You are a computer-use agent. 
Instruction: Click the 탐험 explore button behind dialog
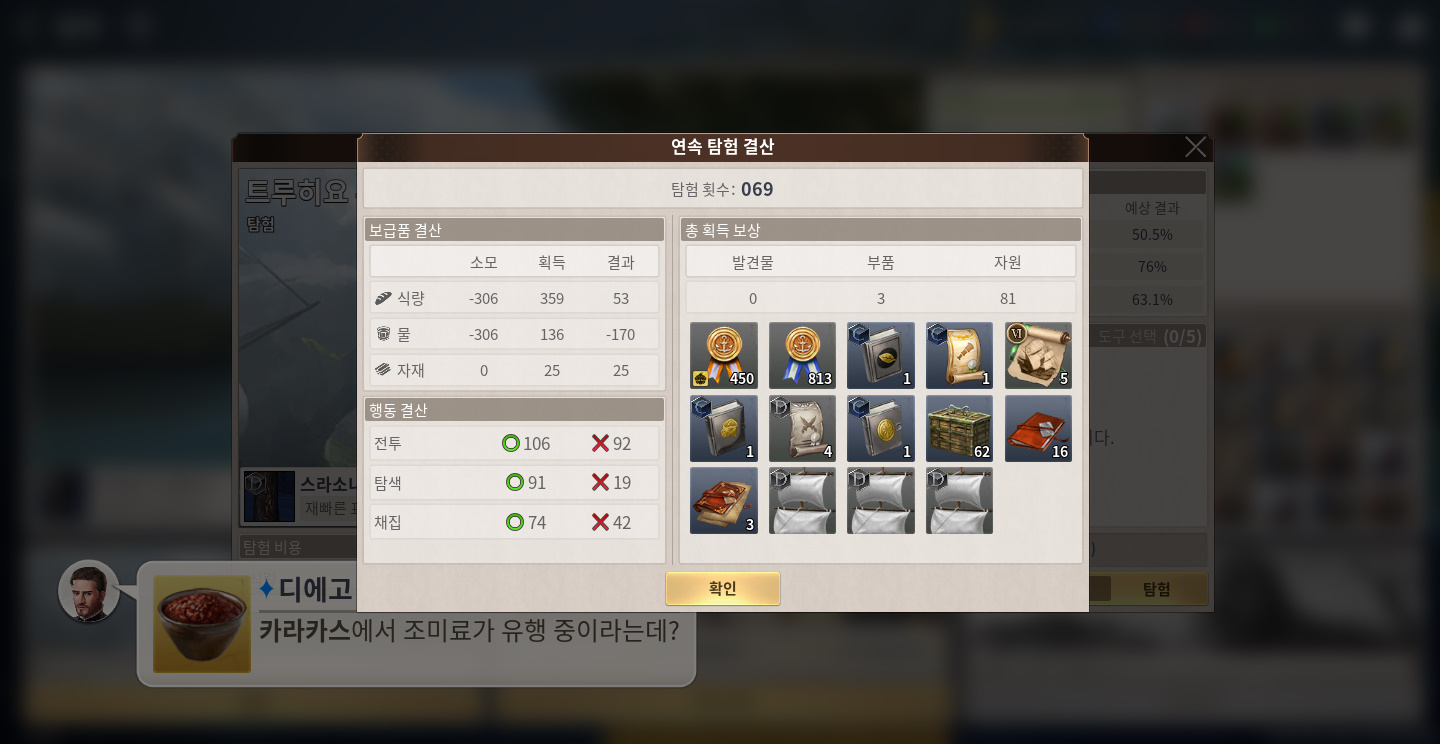tap(1157, 589)
